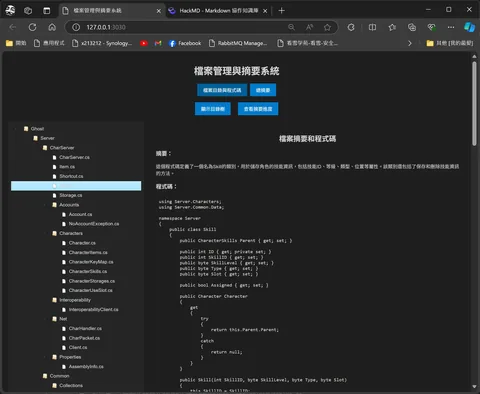Open the 應用程式 bookmark
This screenshot has height=394, width=480.
[49, 43]
